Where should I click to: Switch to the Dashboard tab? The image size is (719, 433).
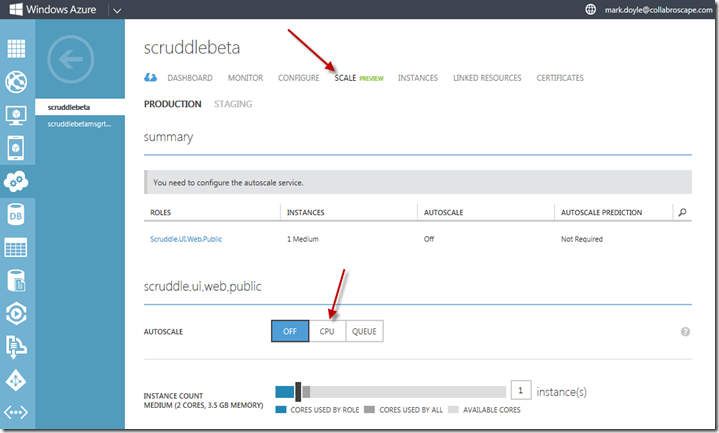pos(190,78)
